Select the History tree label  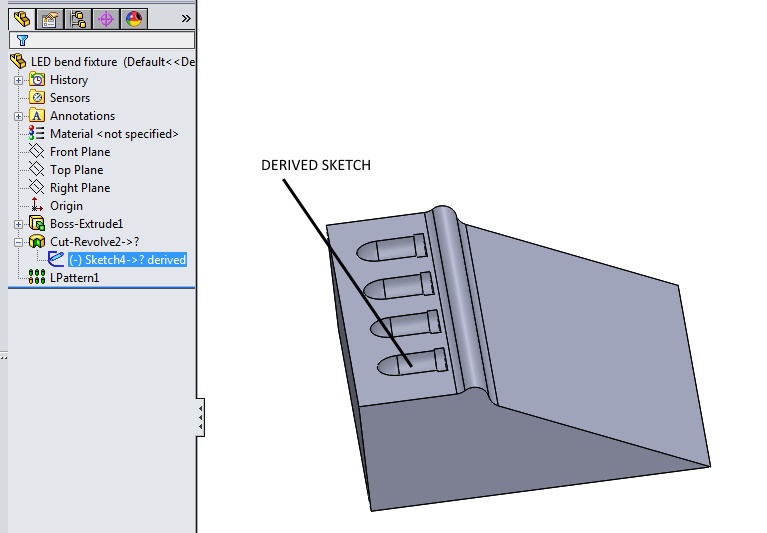[69, 80]
